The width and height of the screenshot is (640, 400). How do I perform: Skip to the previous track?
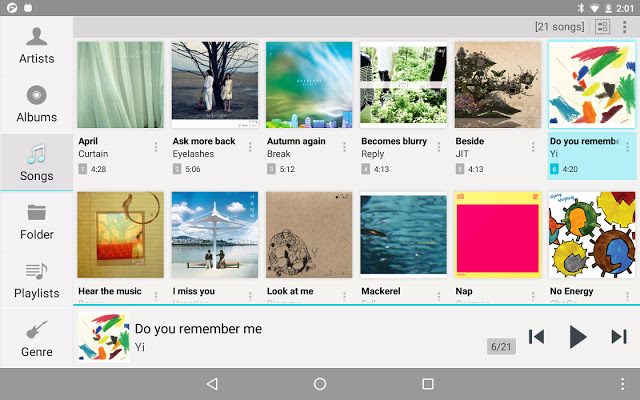[536, 337]
